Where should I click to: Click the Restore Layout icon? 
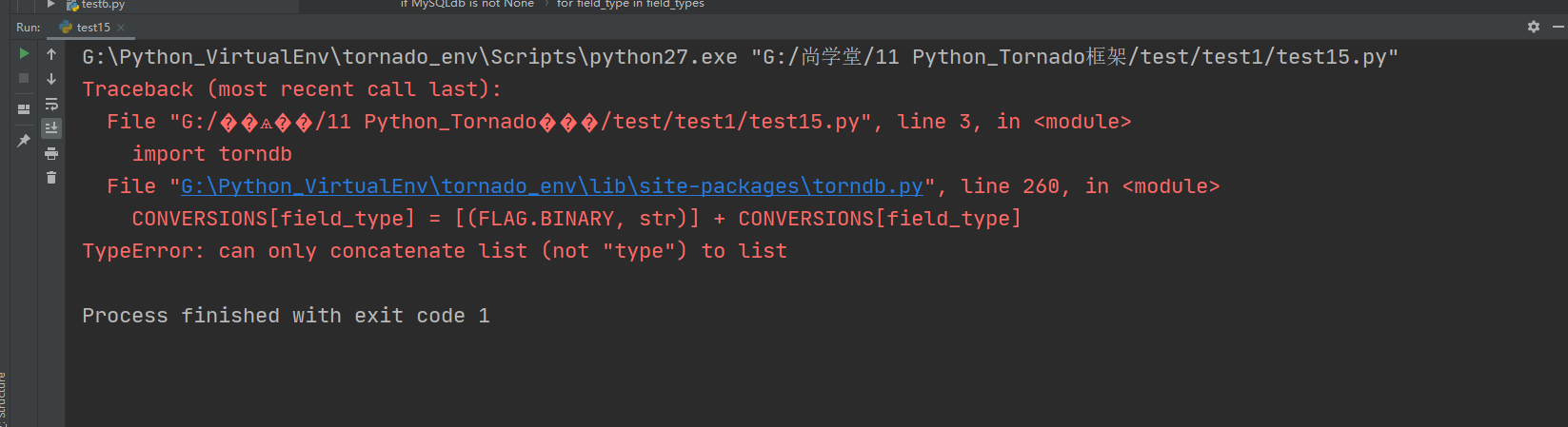tap(24, 109)
